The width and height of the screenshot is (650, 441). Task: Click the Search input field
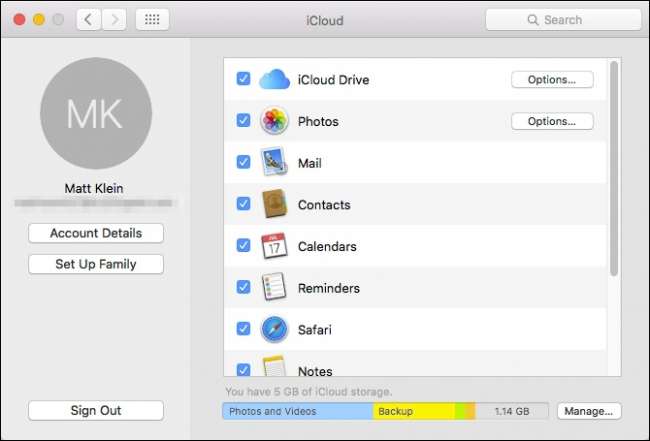(563, 19)
